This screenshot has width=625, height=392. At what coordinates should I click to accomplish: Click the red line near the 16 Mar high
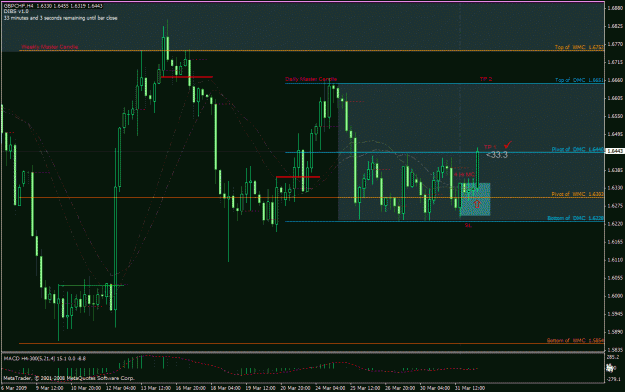(187, 77)
